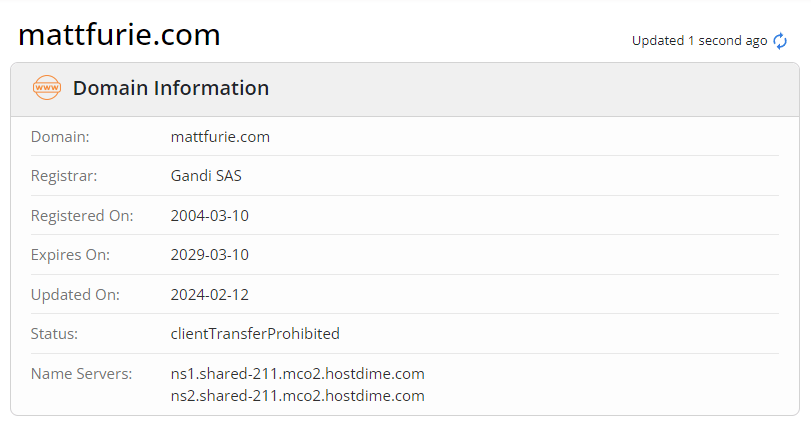
Task: Click the expiry date 2029-03-10
Action: pos(209,255)
